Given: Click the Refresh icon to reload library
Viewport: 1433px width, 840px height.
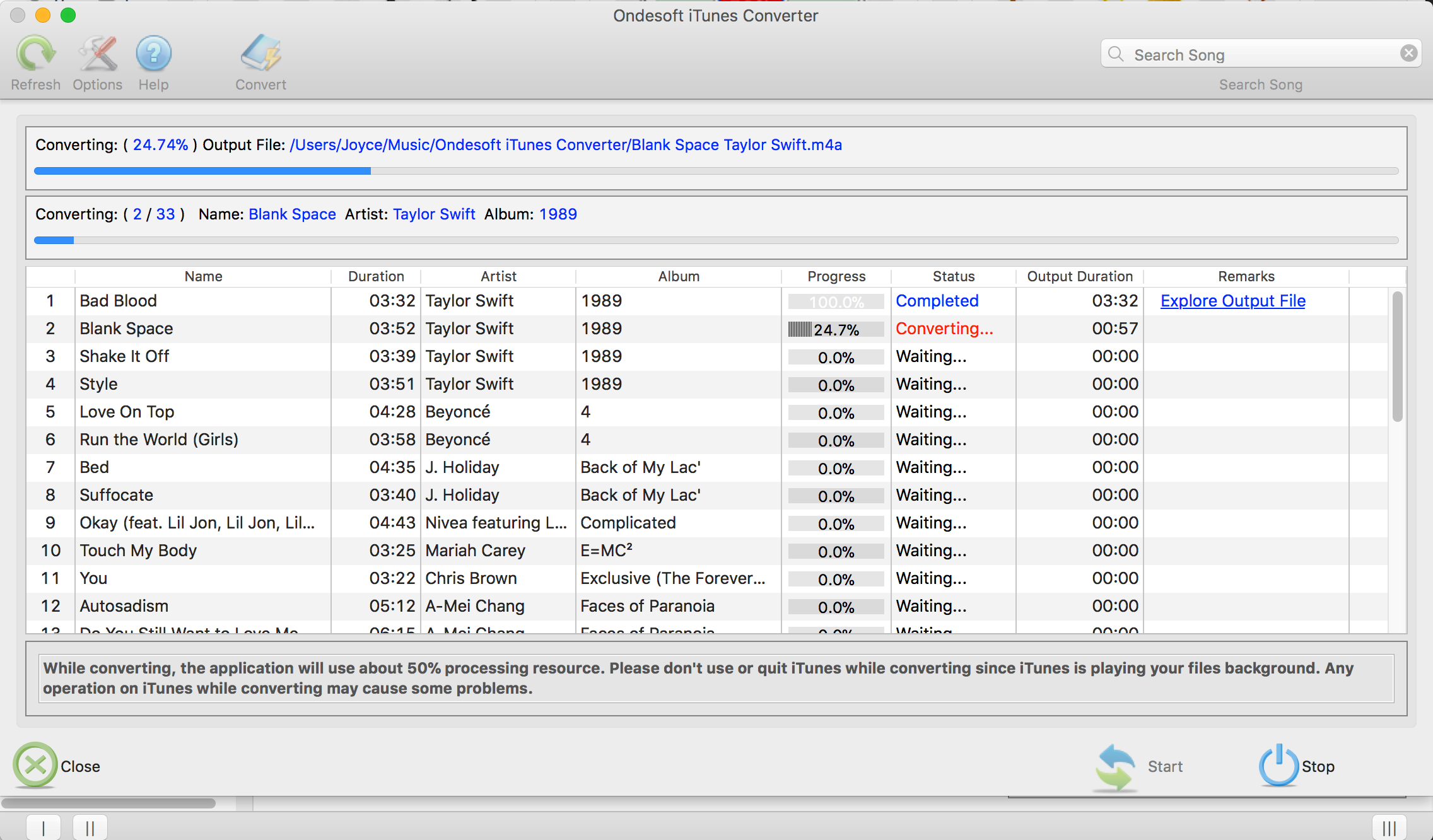Looking at the screenshot, I should pos(36,56).
